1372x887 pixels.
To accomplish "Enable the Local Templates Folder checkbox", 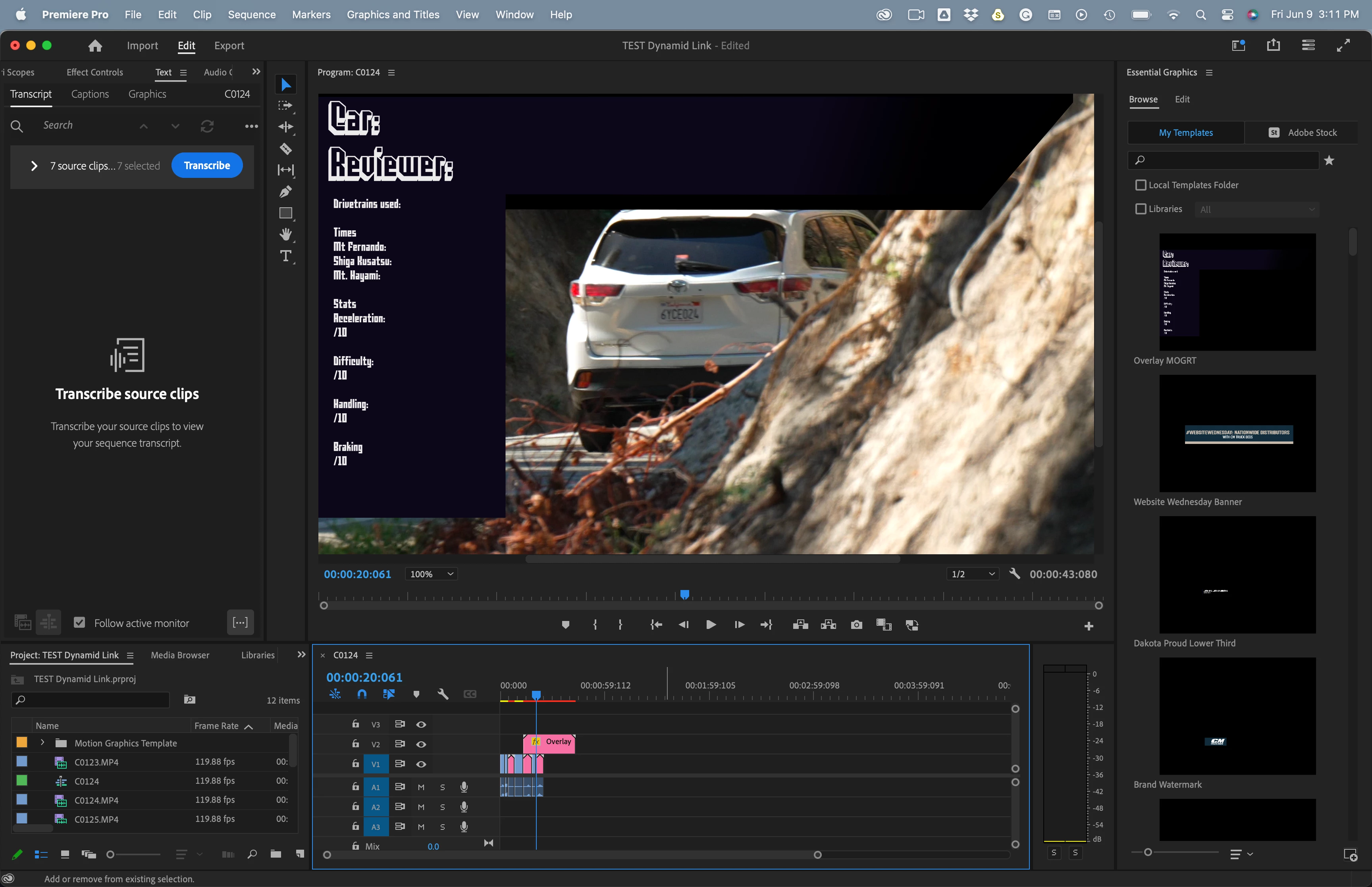I will pos(1140,185).
